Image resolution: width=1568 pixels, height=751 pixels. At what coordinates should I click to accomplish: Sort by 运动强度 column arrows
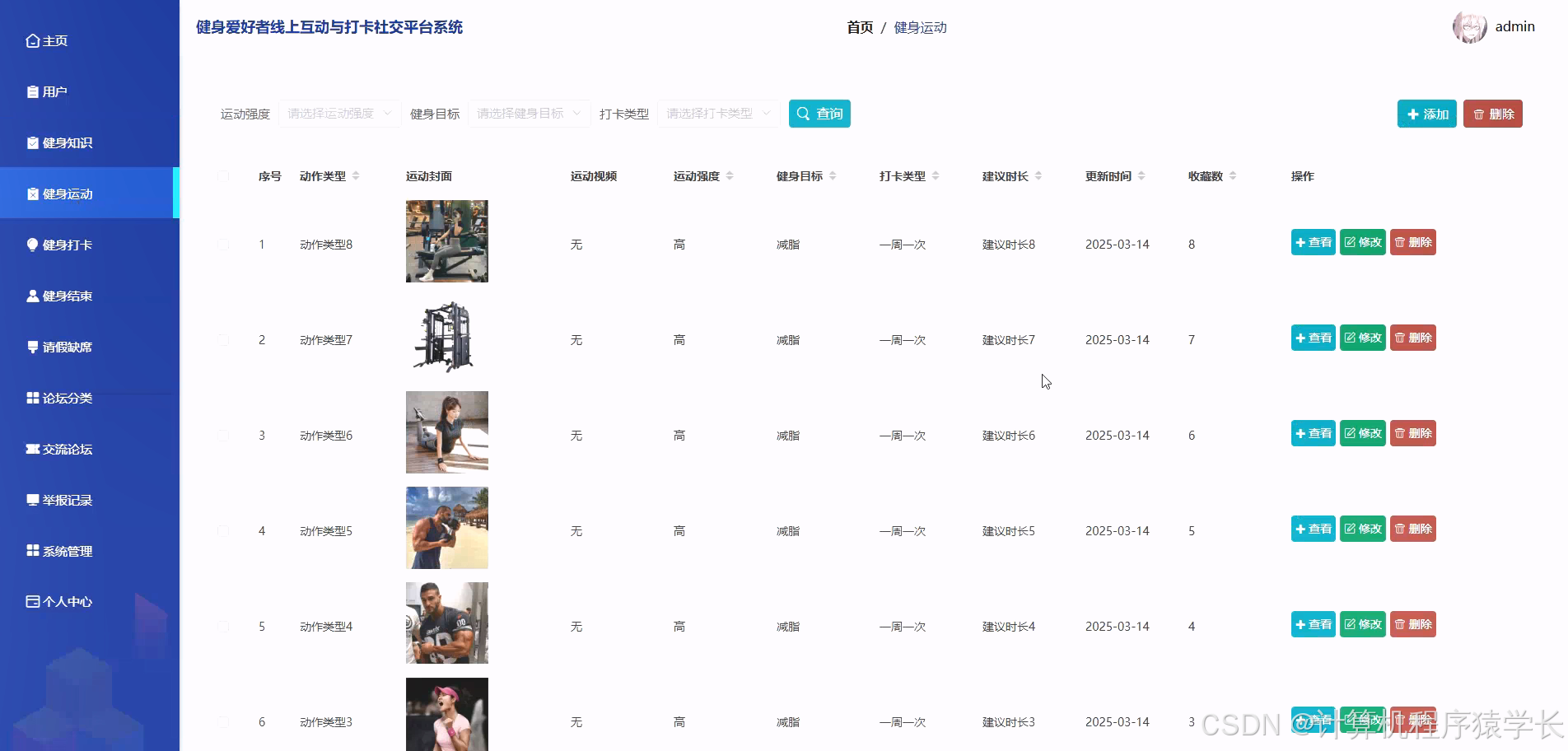730,176
